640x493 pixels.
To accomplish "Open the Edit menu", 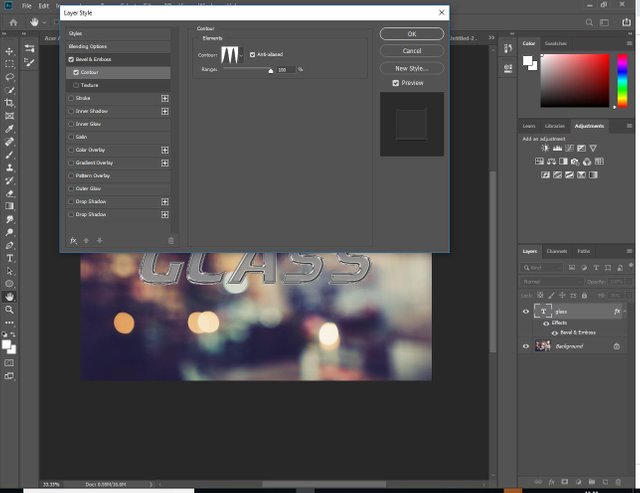I will 44,6.
